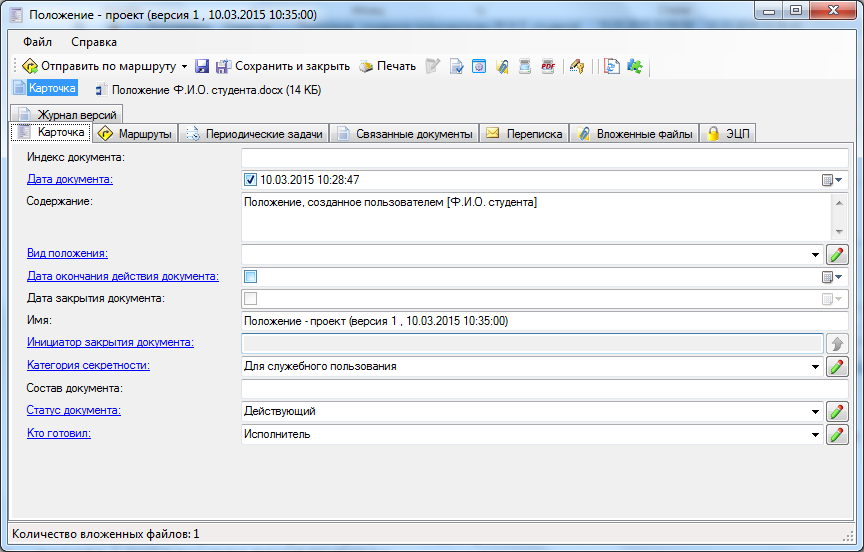Click the Содержание scrollbar up arrow
864x552 pixels.
click(839, 203)
